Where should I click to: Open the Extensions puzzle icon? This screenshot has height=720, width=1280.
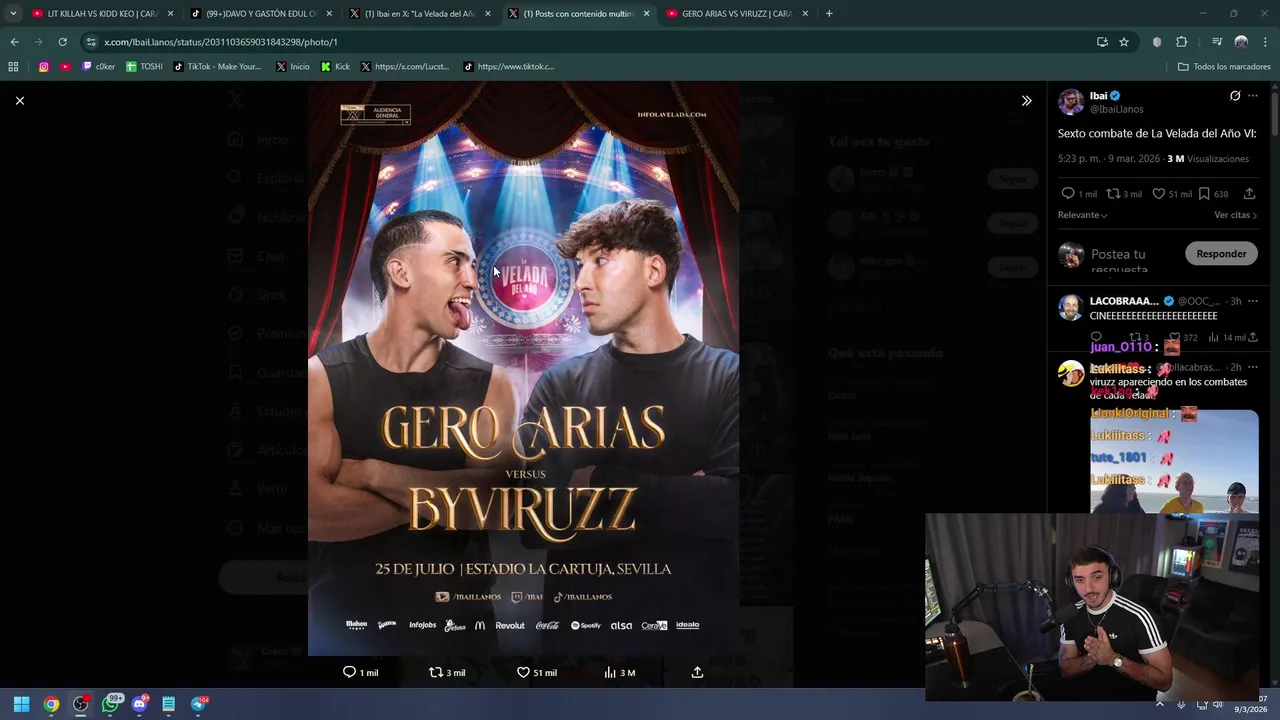pos(1182,42)
